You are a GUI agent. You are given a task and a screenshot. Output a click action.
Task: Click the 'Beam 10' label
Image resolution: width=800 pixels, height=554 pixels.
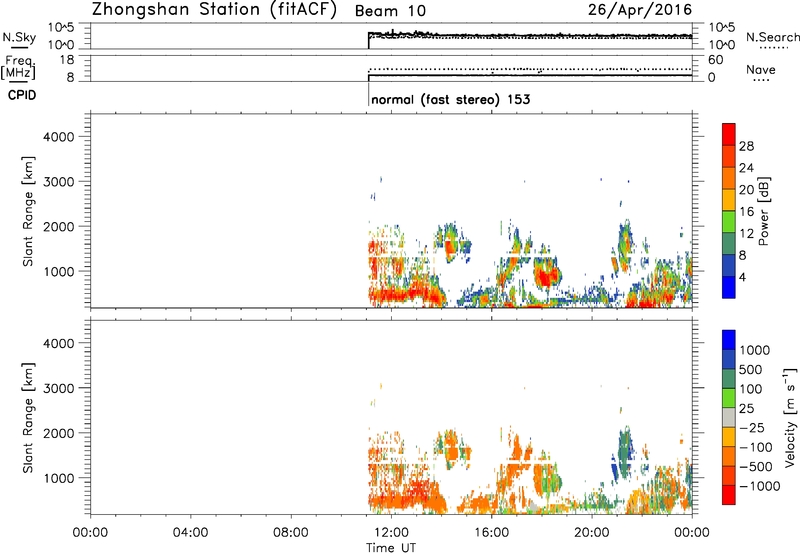click(390, 11)
